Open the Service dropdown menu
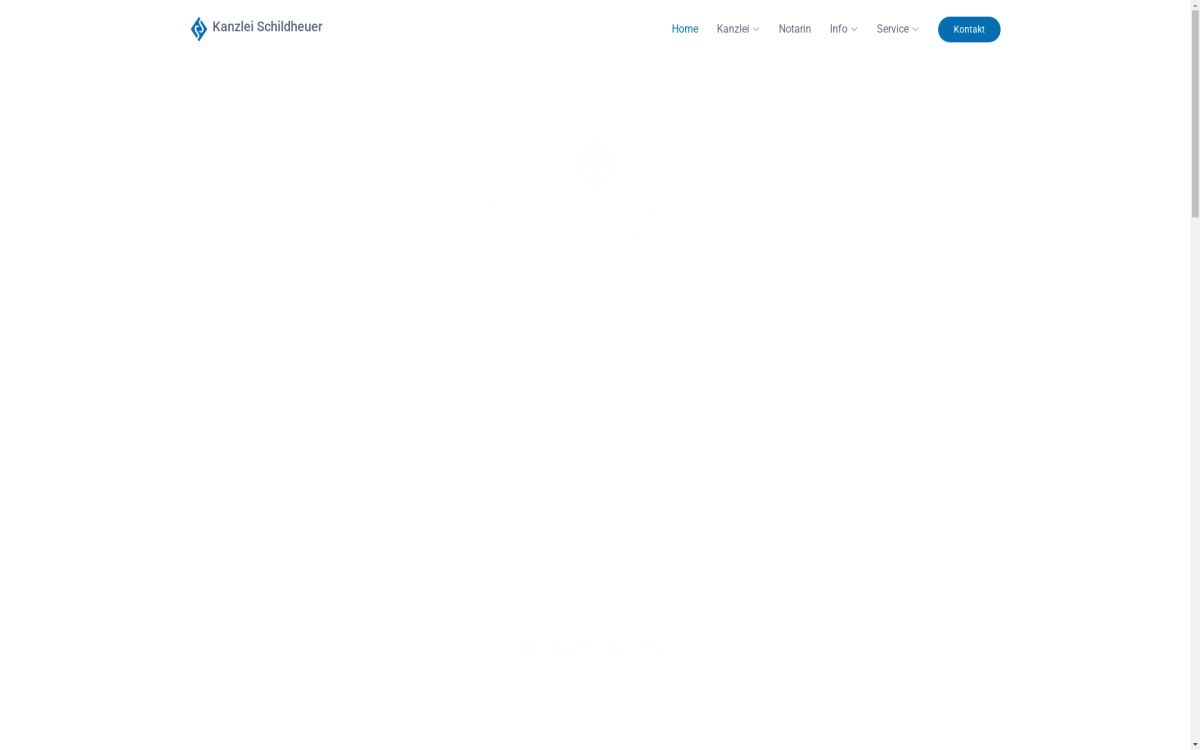 895,29
